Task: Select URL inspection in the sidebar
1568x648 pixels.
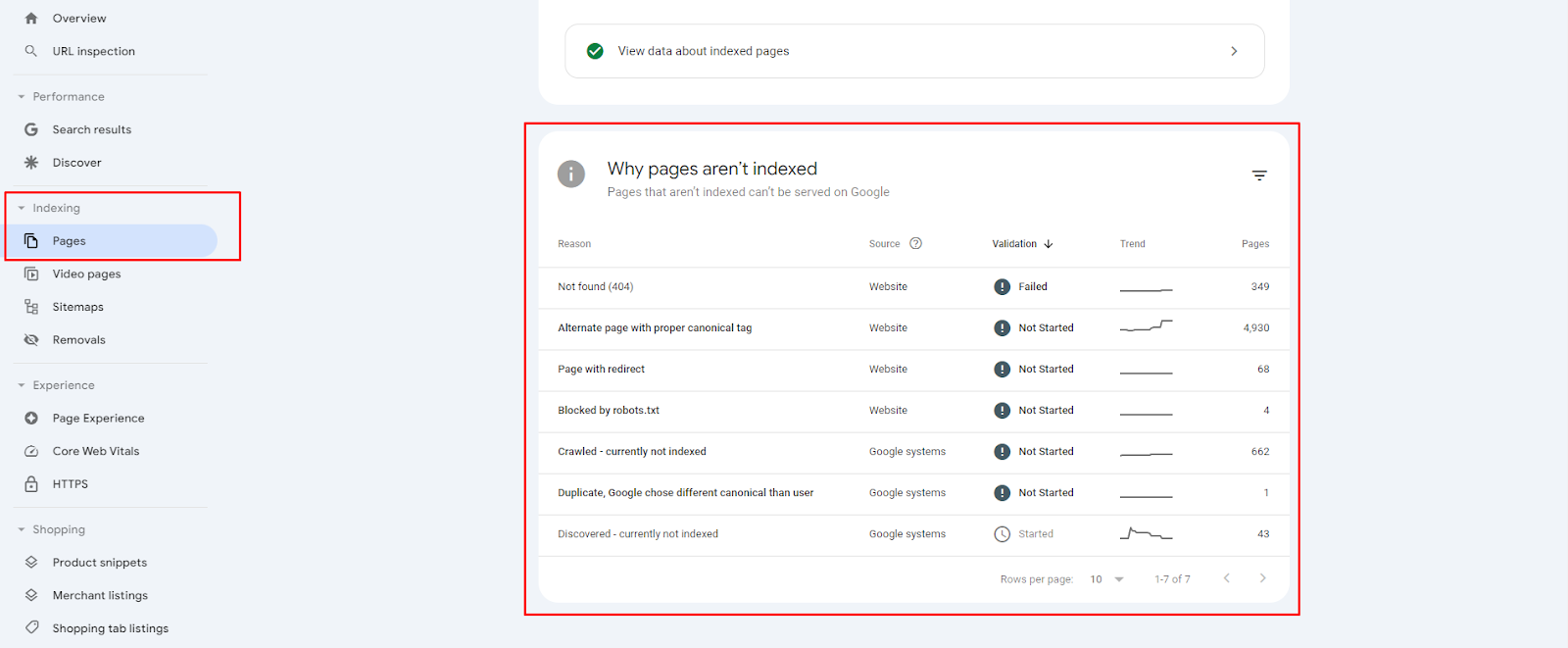Action: (x=94, y=51)
